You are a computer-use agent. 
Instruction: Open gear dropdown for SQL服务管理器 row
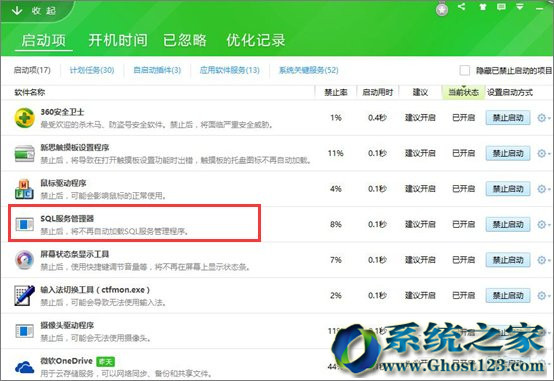543,224
